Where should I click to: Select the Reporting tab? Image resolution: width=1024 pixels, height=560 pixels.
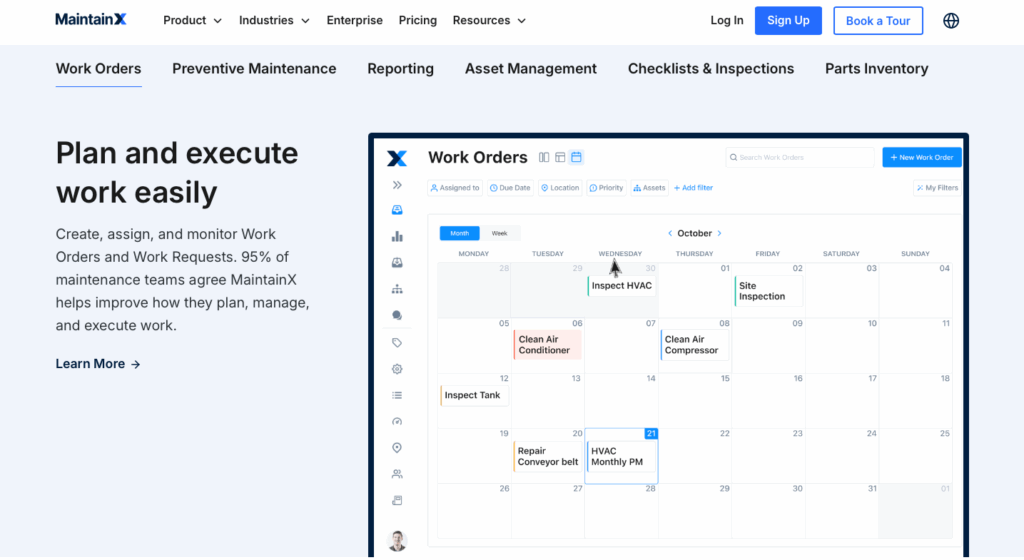pos(400,69)
